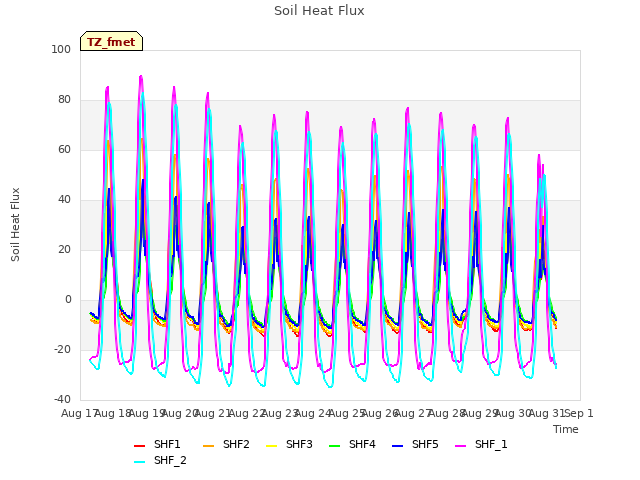Click the cyan SHF_2 legend color marker
Image resolution: width=640 pixels, height=480 pixels.
[140, 462]
